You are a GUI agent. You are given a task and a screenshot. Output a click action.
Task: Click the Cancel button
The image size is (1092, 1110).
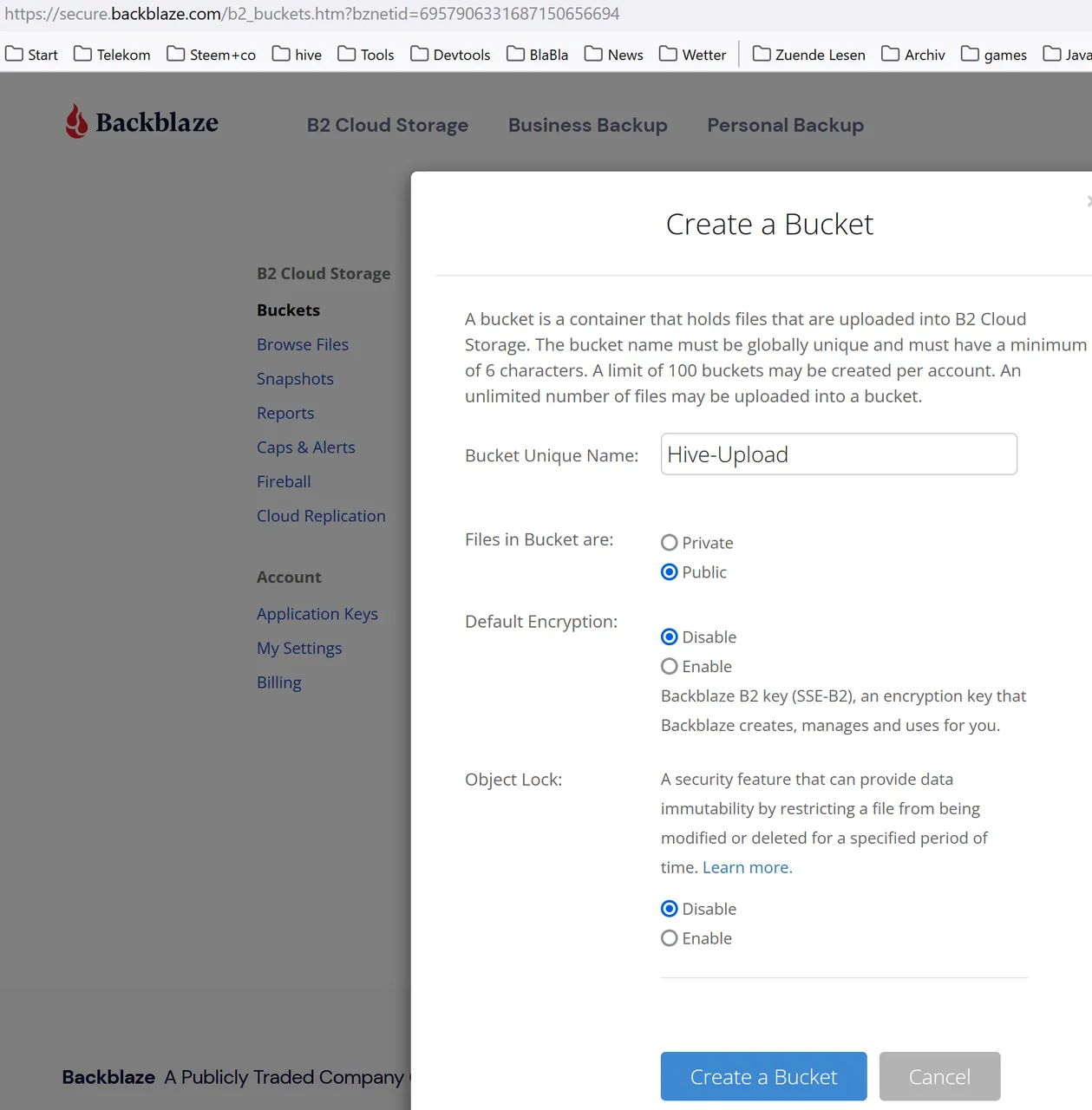click(939, 1076)
